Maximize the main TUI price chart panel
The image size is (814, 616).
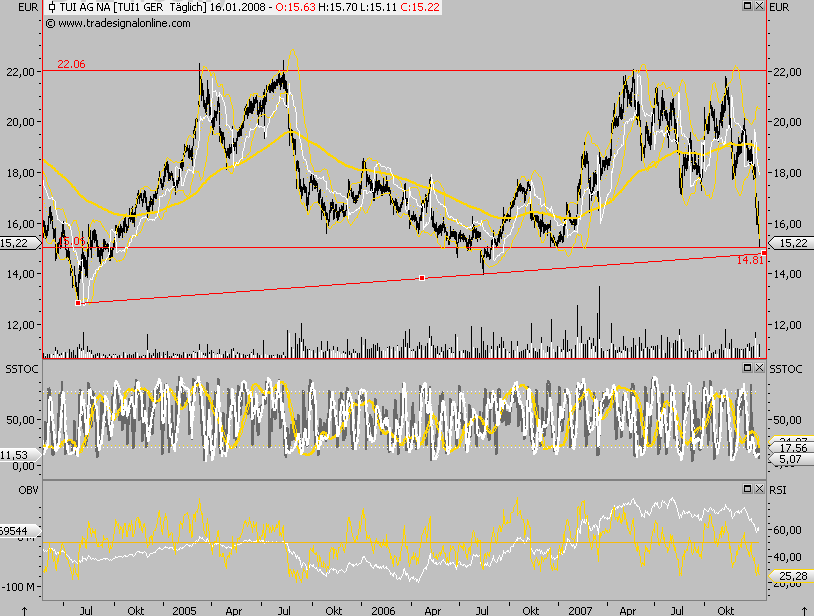(747, 7)
